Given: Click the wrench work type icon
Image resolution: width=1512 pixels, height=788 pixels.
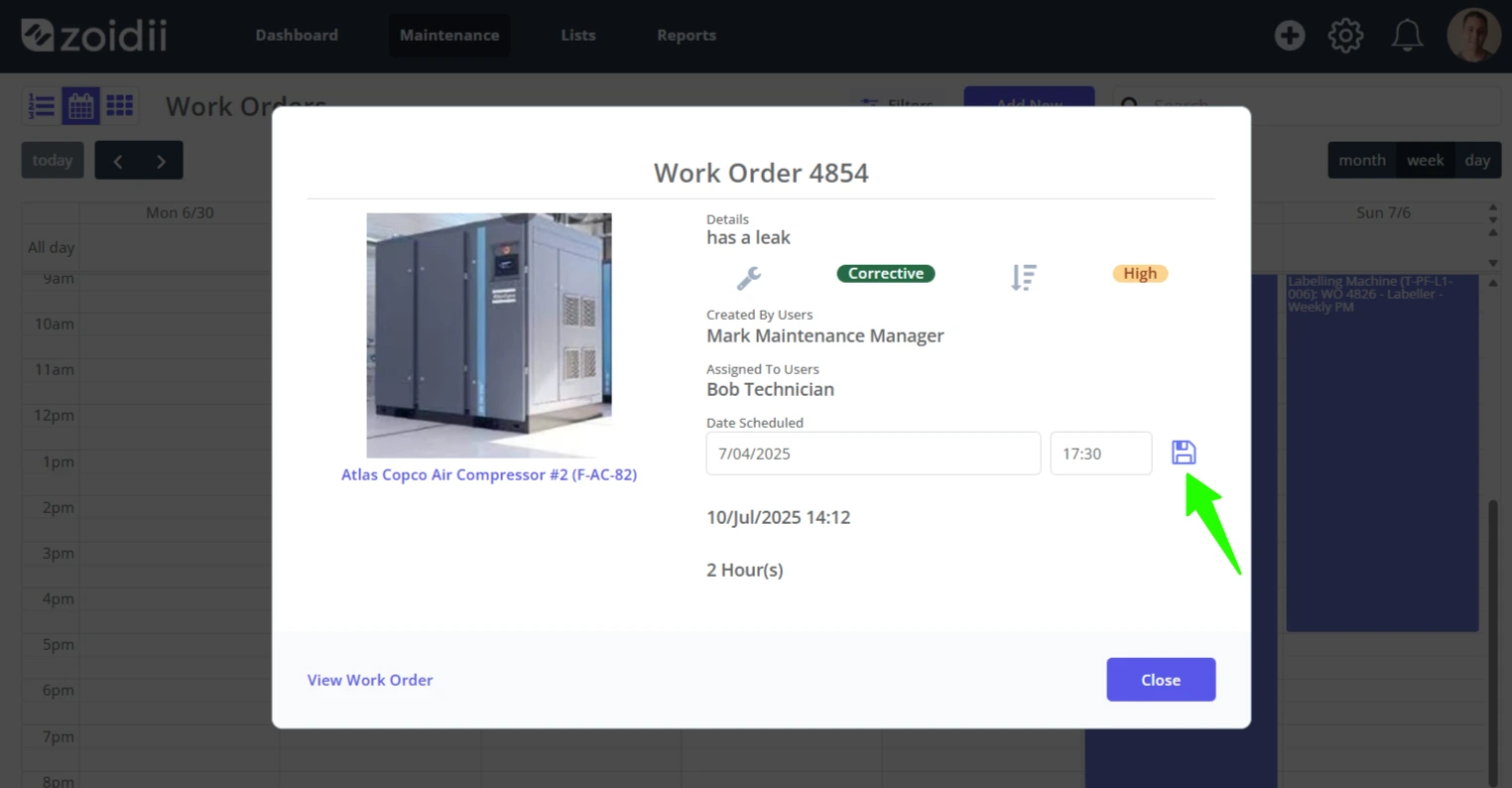Looking at the screenshot, I should [749, 278].
